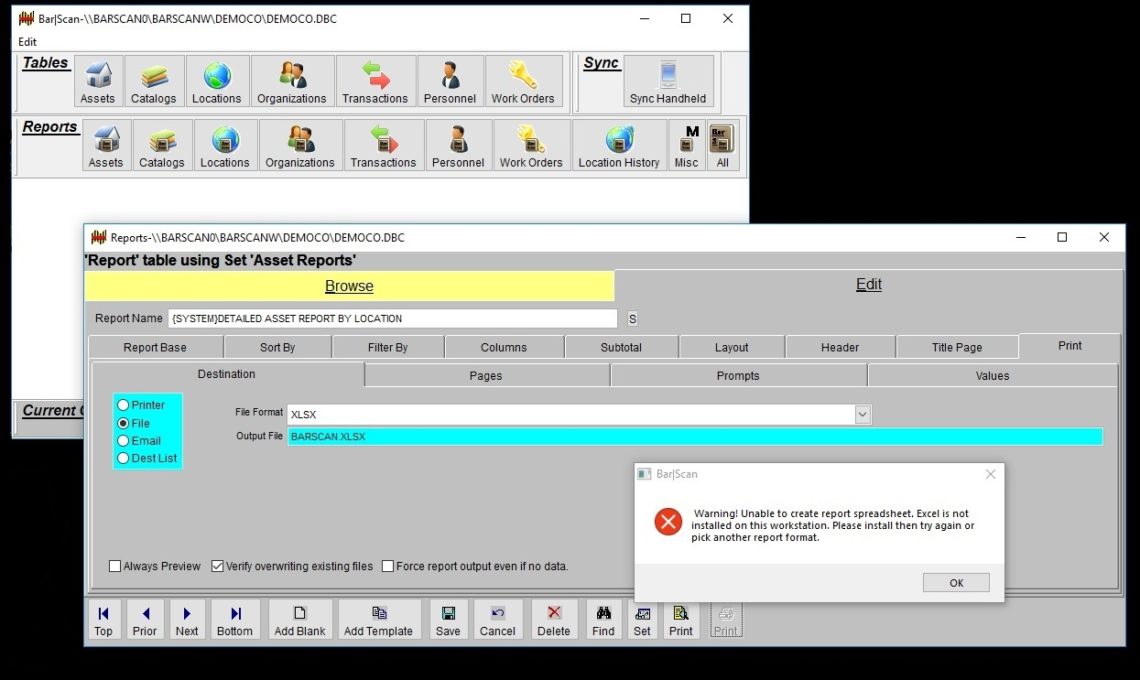Open the Work Orders reports icon
This screenshot has height=680, width=1140.
point(531,145)
